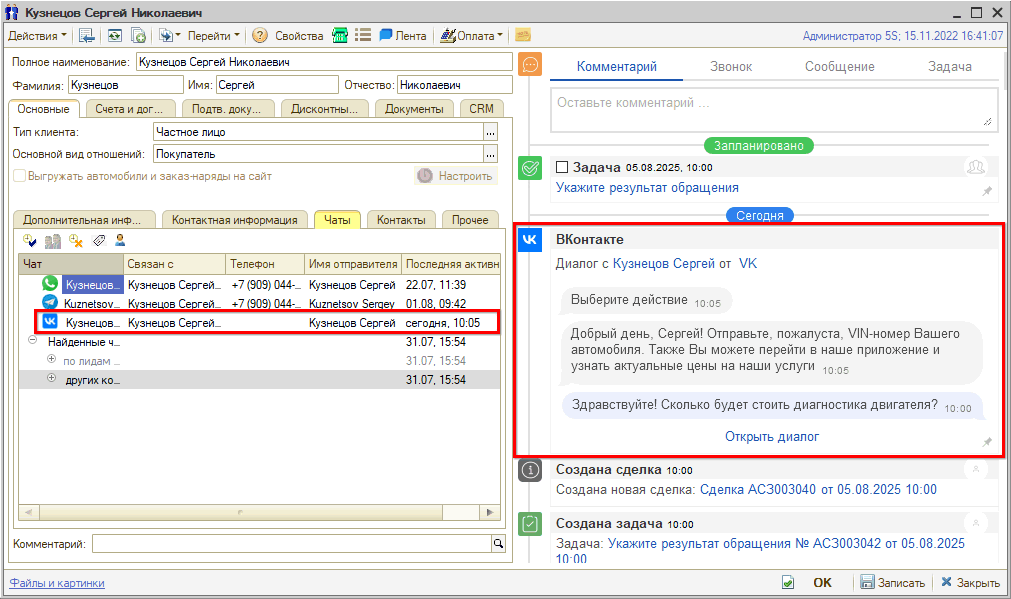Open the Контактная информация tab
The width and height of the screenshot is (1011, 599).
click(x=234, y=220)
